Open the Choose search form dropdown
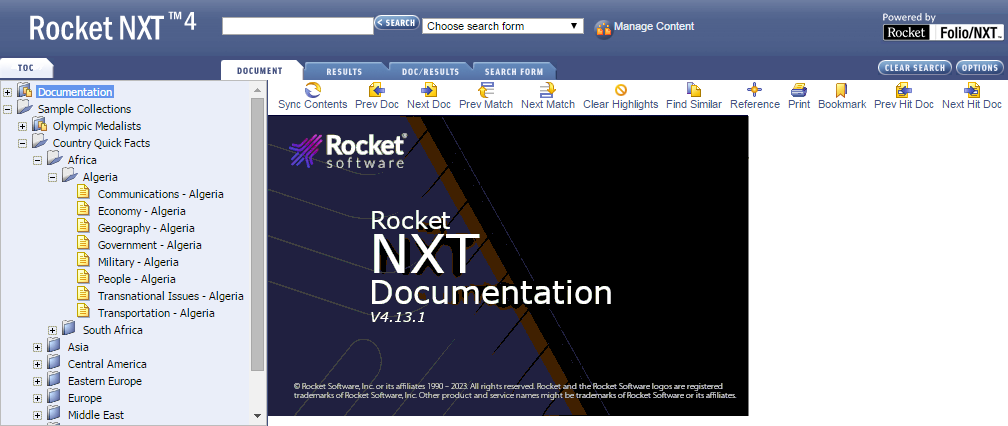1008x426 pixels. point(503,26)
